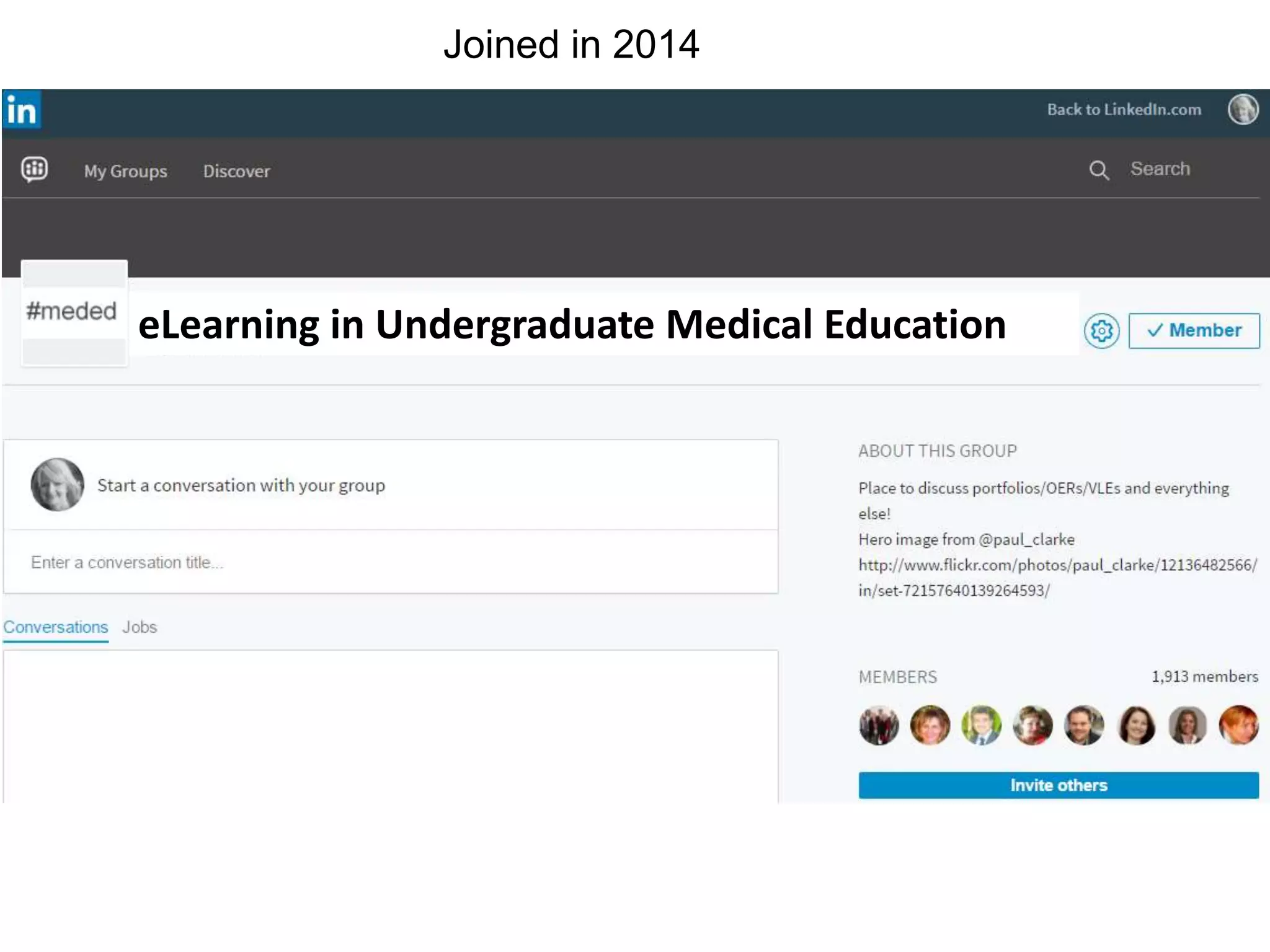Open group settings gear icon

1102,331
